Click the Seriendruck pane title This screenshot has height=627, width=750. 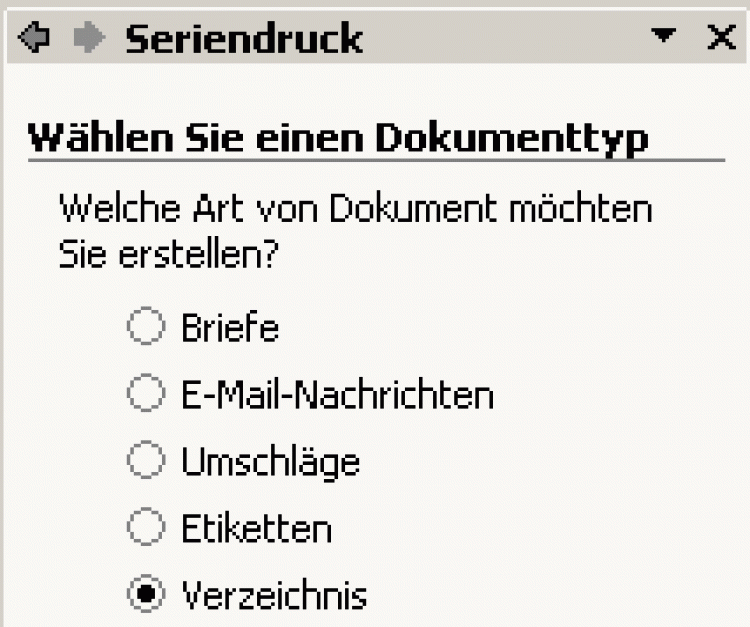[x=243, y=39]
